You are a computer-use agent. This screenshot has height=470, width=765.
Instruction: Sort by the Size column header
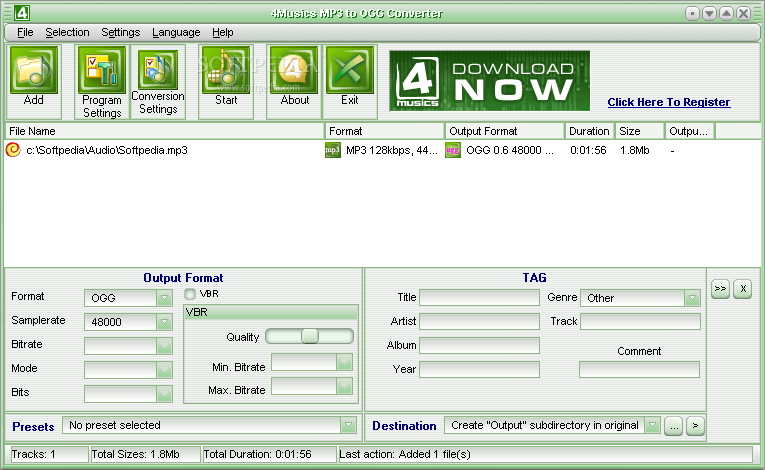click(640, 131)
